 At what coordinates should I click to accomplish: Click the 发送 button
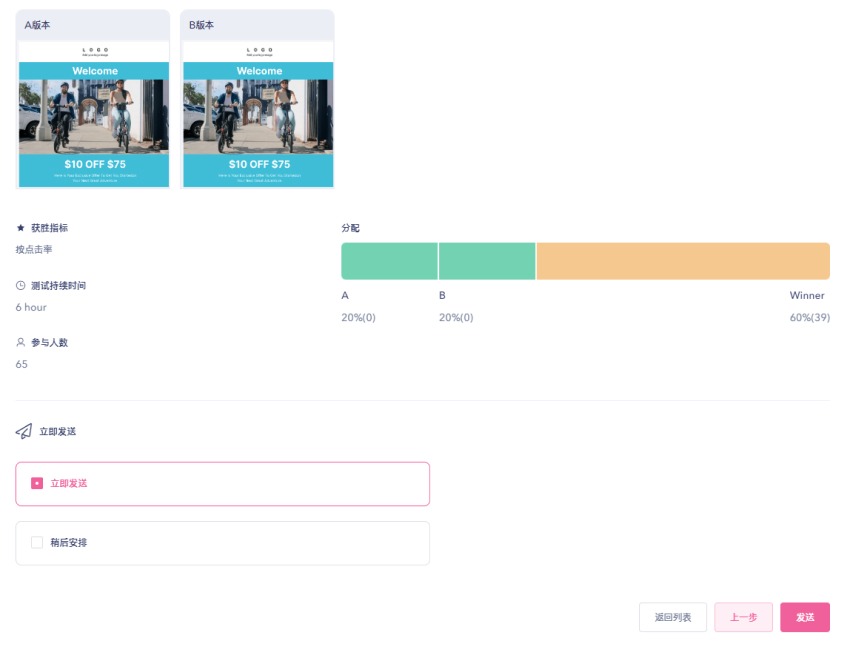click(x=804, y=618)
